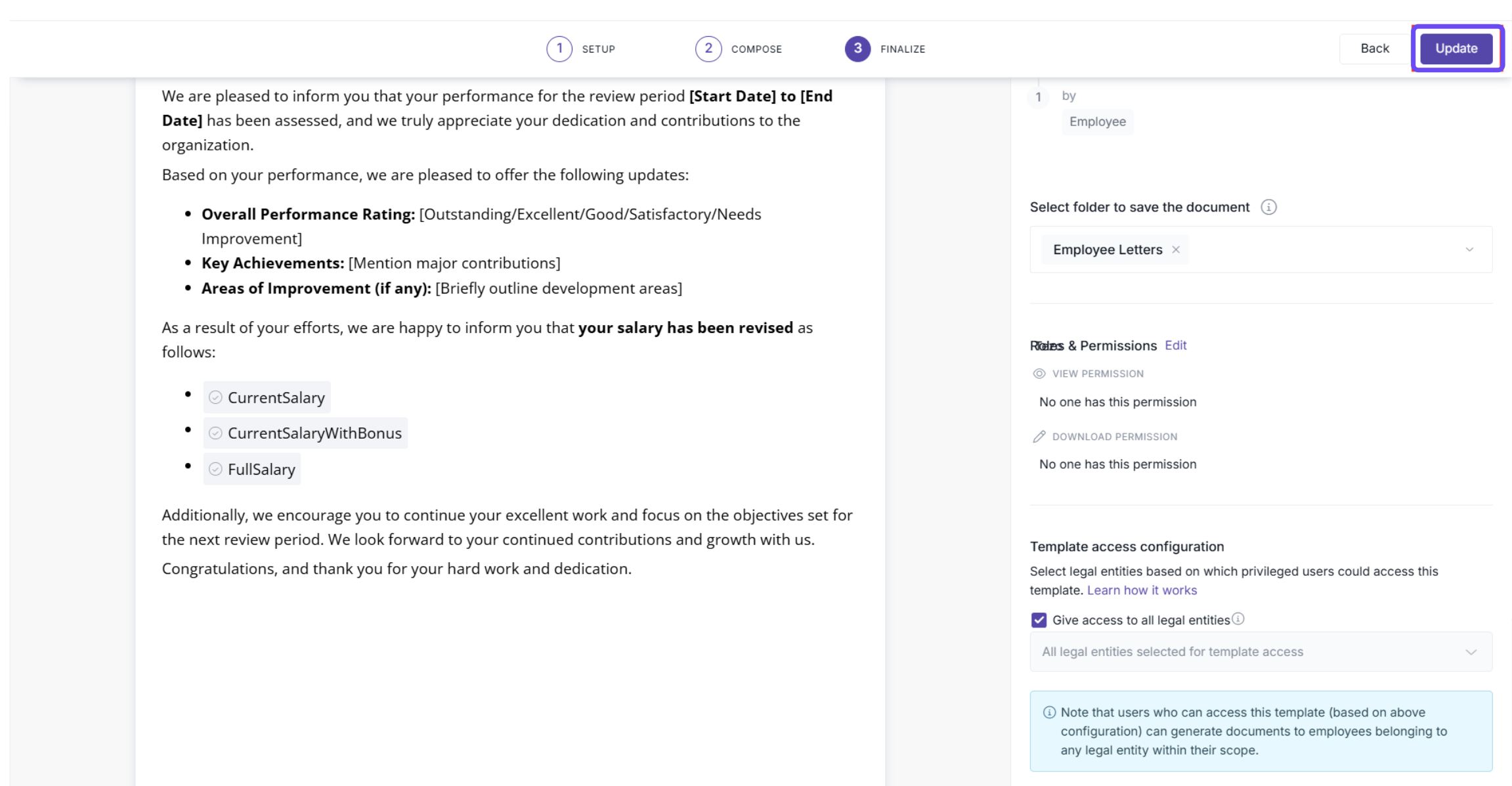Click the Download Permission pencil icon
The height and width of the screenshot is (786, 1512).
(1039, 437)
